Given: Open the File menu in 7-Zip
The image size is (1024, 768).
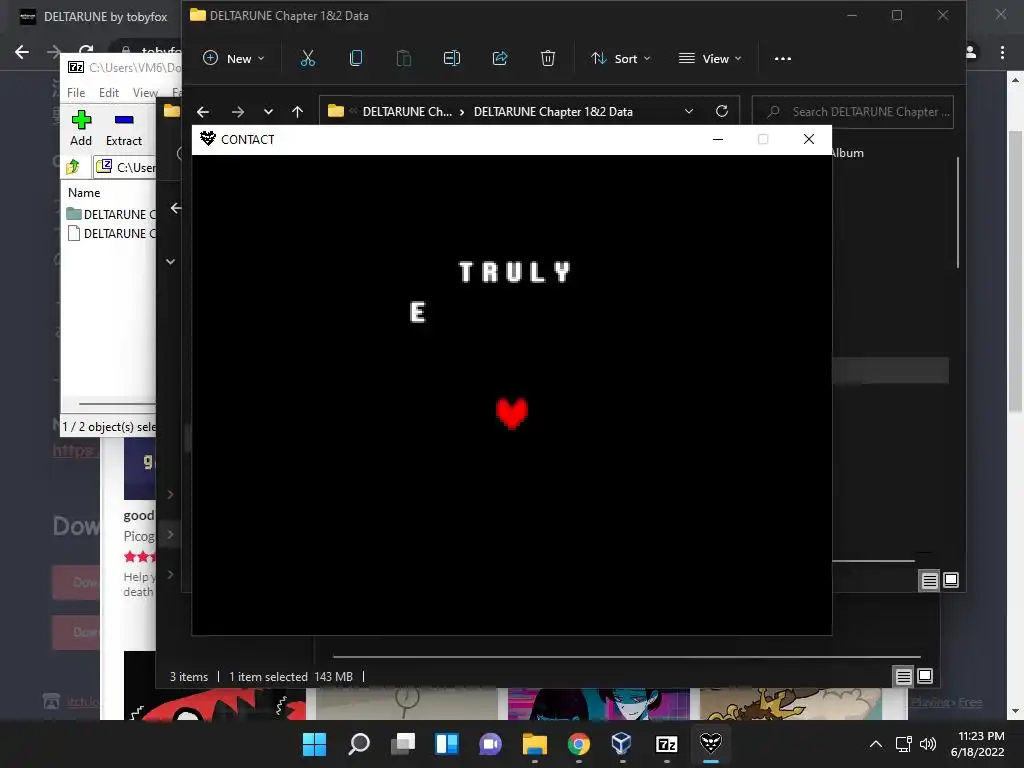Looking at the screenshot, I should 76,93.
